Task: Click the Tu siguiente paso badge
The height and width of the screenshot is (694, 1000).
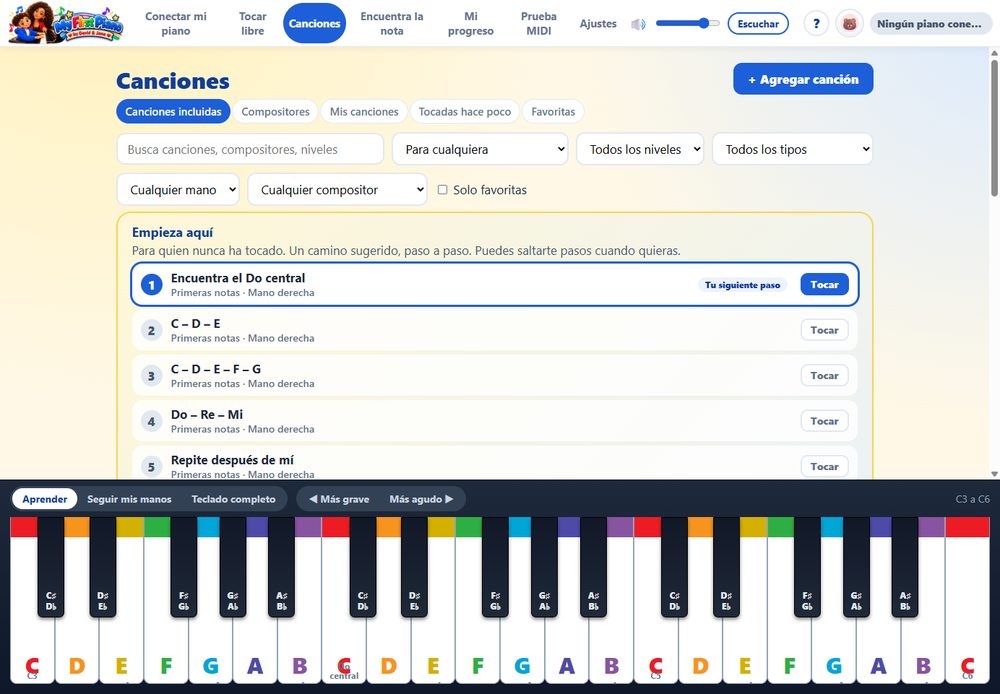Action: pyautogui.click(x=742, y=285)
